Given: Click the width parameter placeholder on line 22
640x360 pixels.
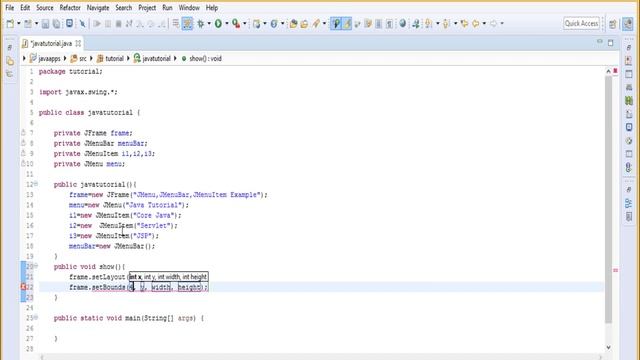Looking at the screenshot, I should tap(161, 287).
